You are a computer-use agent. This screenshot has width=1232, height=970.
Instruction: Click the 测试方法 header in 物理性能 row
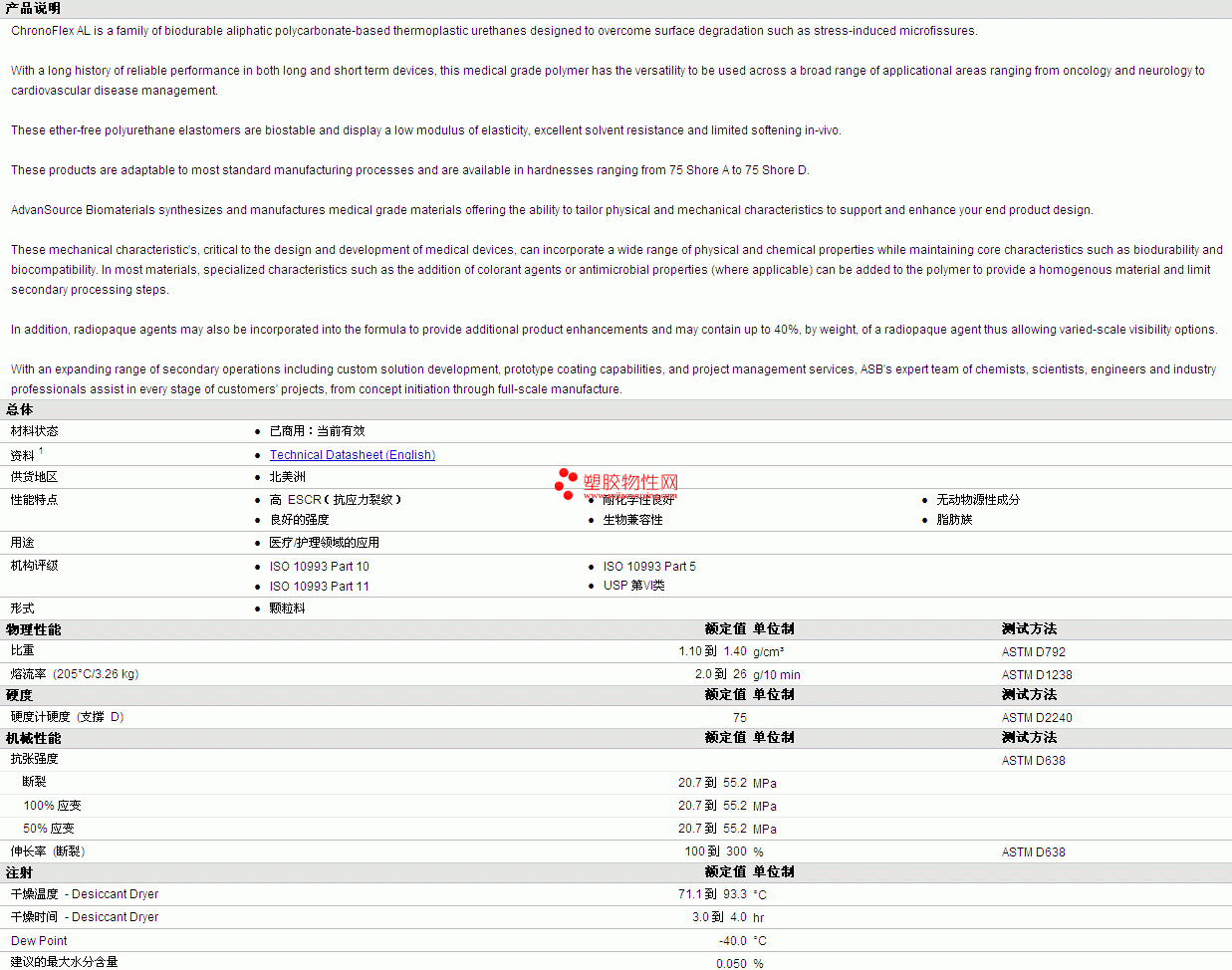(x=1030, y=629)
